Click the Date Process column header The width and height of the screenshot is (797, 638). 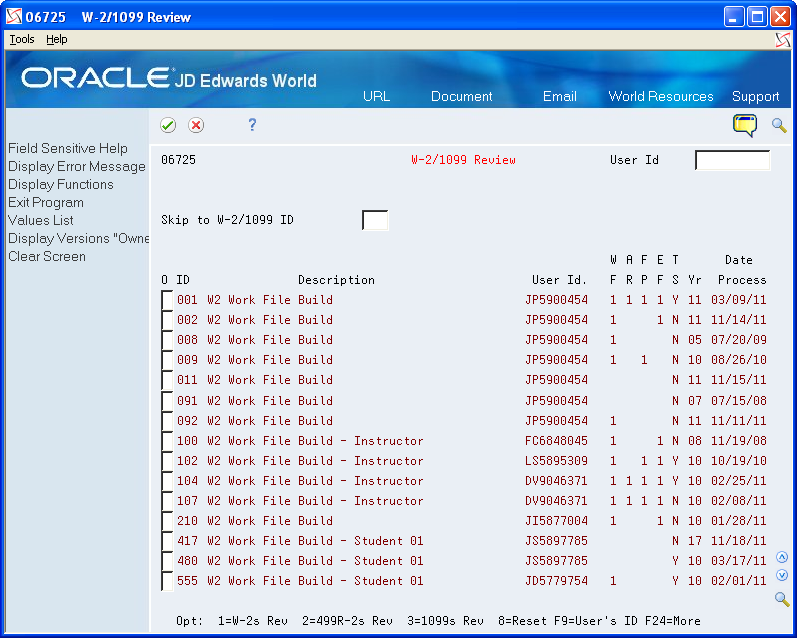(742, 270)
